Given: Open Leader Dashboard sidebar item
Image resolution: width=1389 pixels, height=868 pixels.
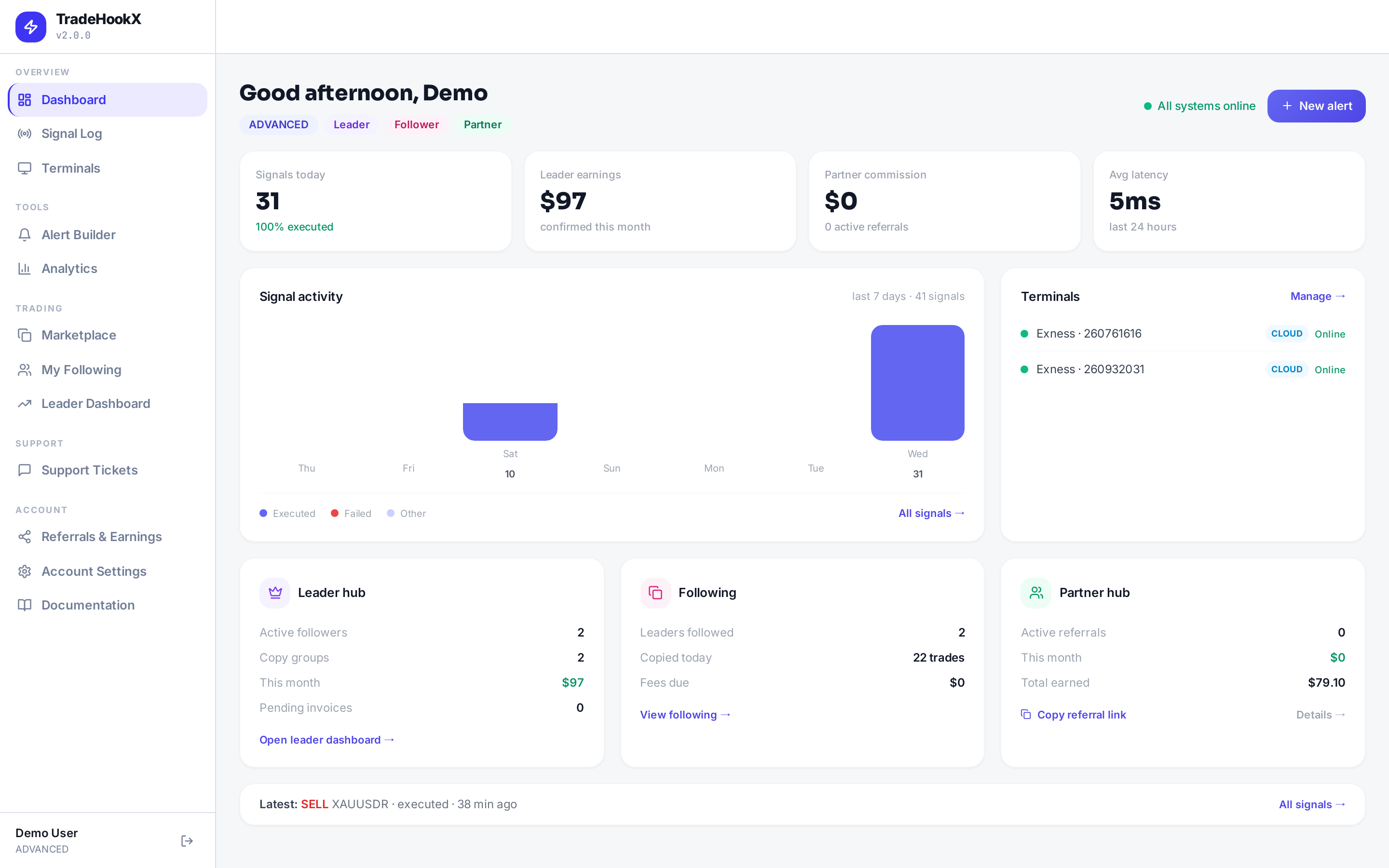Looking at the screenshot, I should 108,404.
